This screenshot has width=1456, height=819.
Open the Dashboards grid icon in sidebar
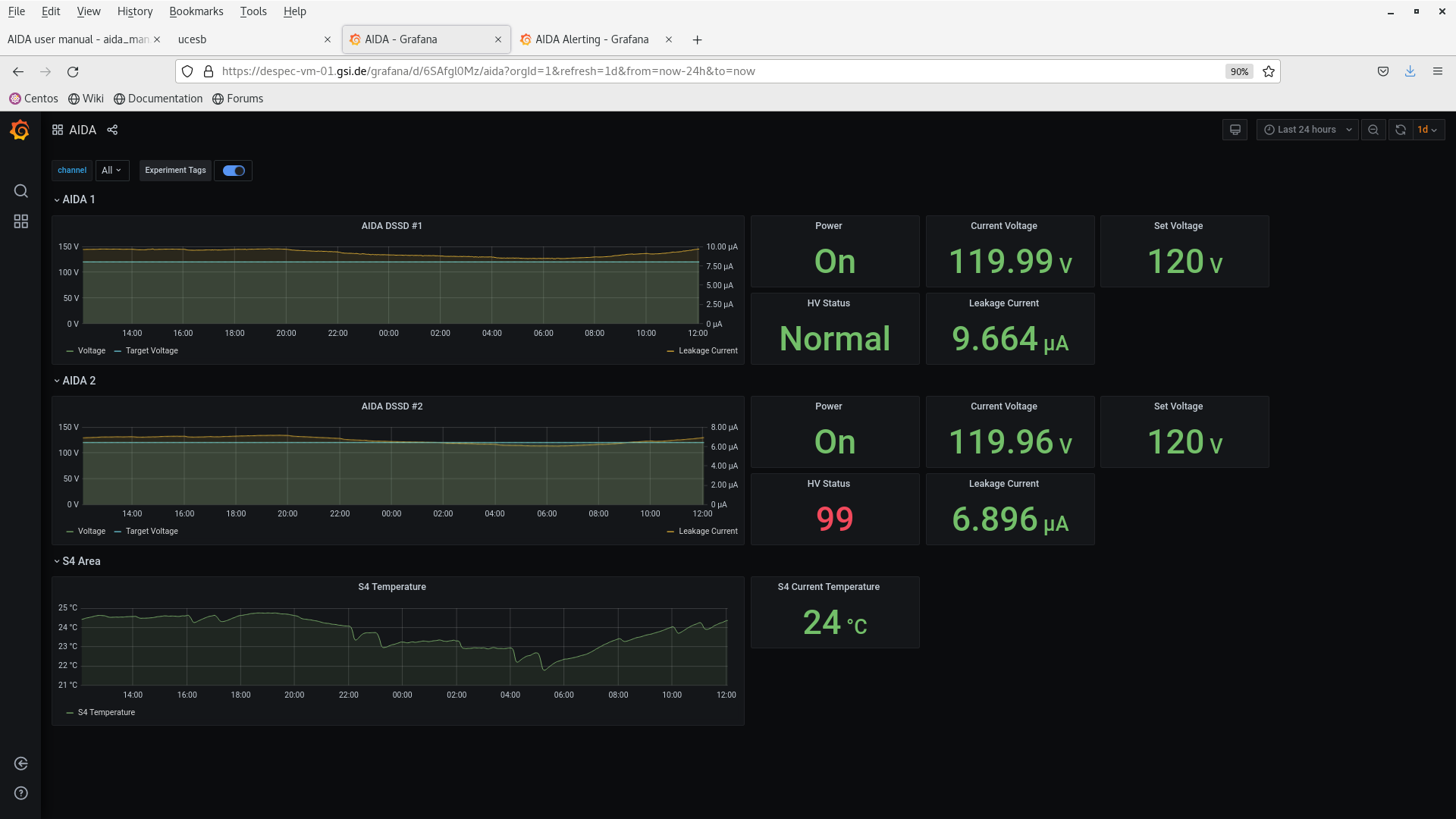[21, 221]
